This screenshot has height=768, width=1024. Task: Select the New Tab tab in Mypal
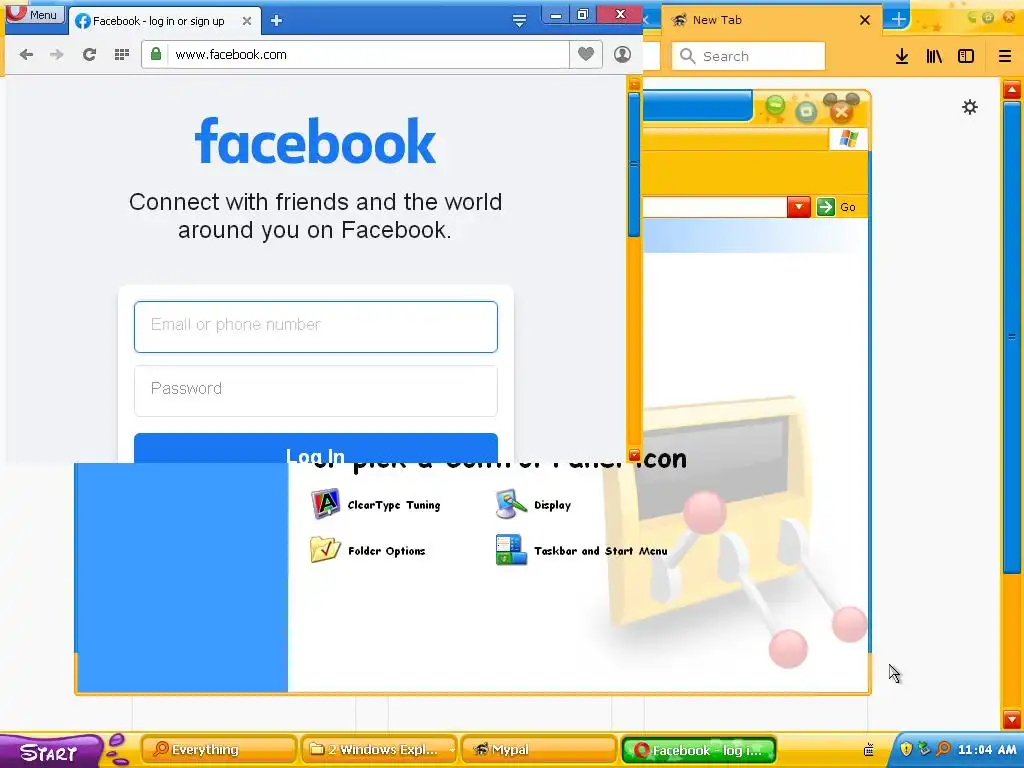click(x=771, y=20)
